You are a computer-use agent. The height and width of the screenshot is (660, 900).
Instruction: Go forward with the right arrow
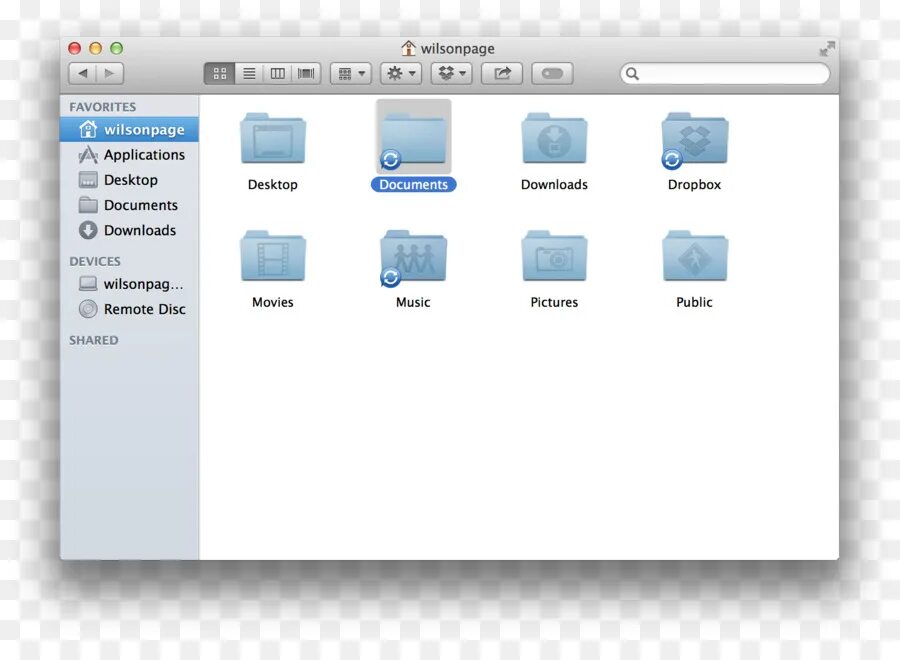point(110,73)
